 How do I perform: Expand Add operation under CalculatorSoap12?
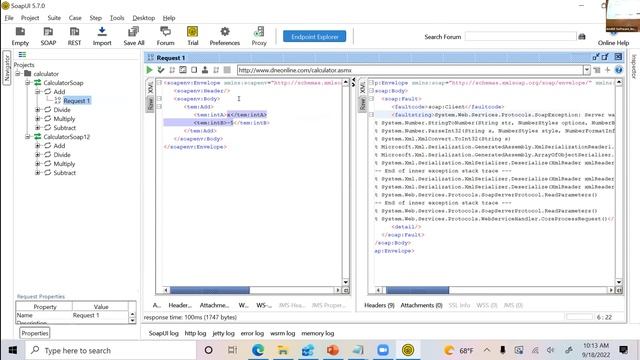click(38, 145)
